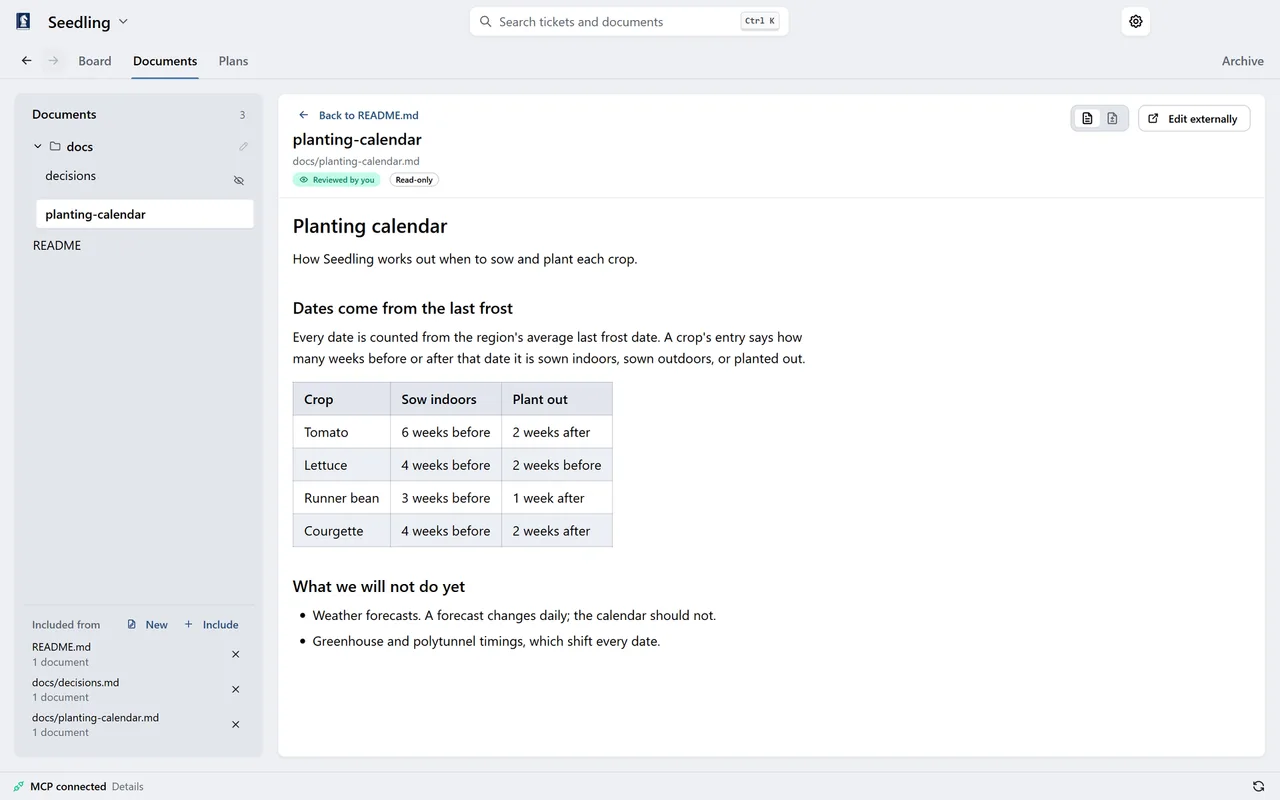1280x800 pixels.
Task: Click the Tomato table cell
Action: 342,432
